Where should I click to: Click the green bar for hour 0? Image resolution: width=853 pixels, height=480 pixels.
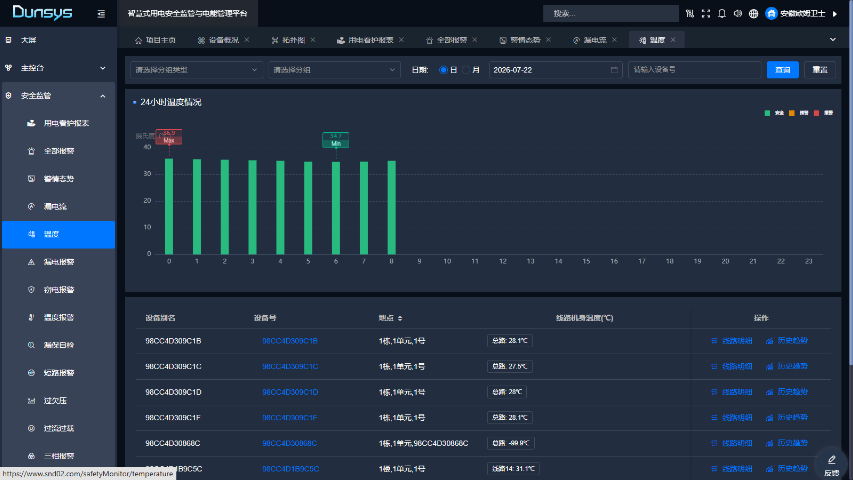click(x=169, y=207)
